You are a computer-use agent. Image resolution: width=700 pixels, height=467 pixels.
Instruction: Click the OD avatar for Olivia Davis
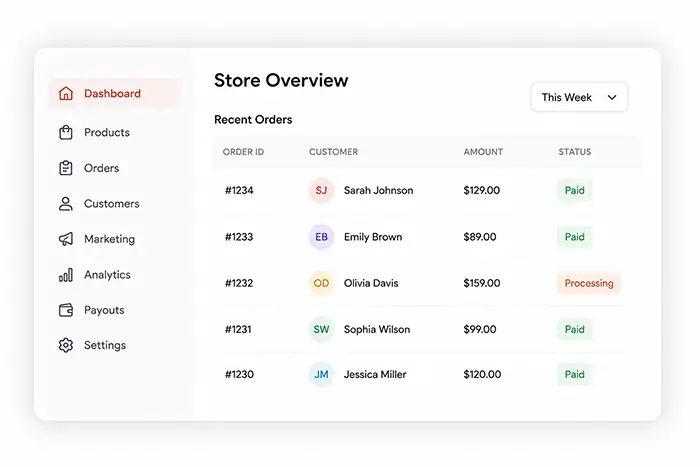(321, 283)
